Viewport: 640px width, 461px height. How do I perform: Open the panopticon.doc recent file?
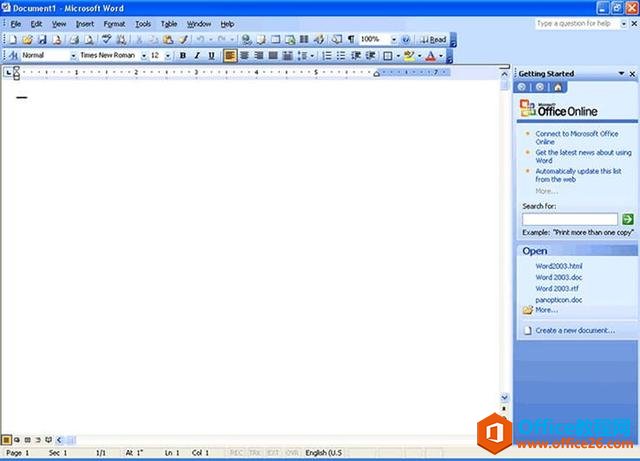(x=559, y=300)
